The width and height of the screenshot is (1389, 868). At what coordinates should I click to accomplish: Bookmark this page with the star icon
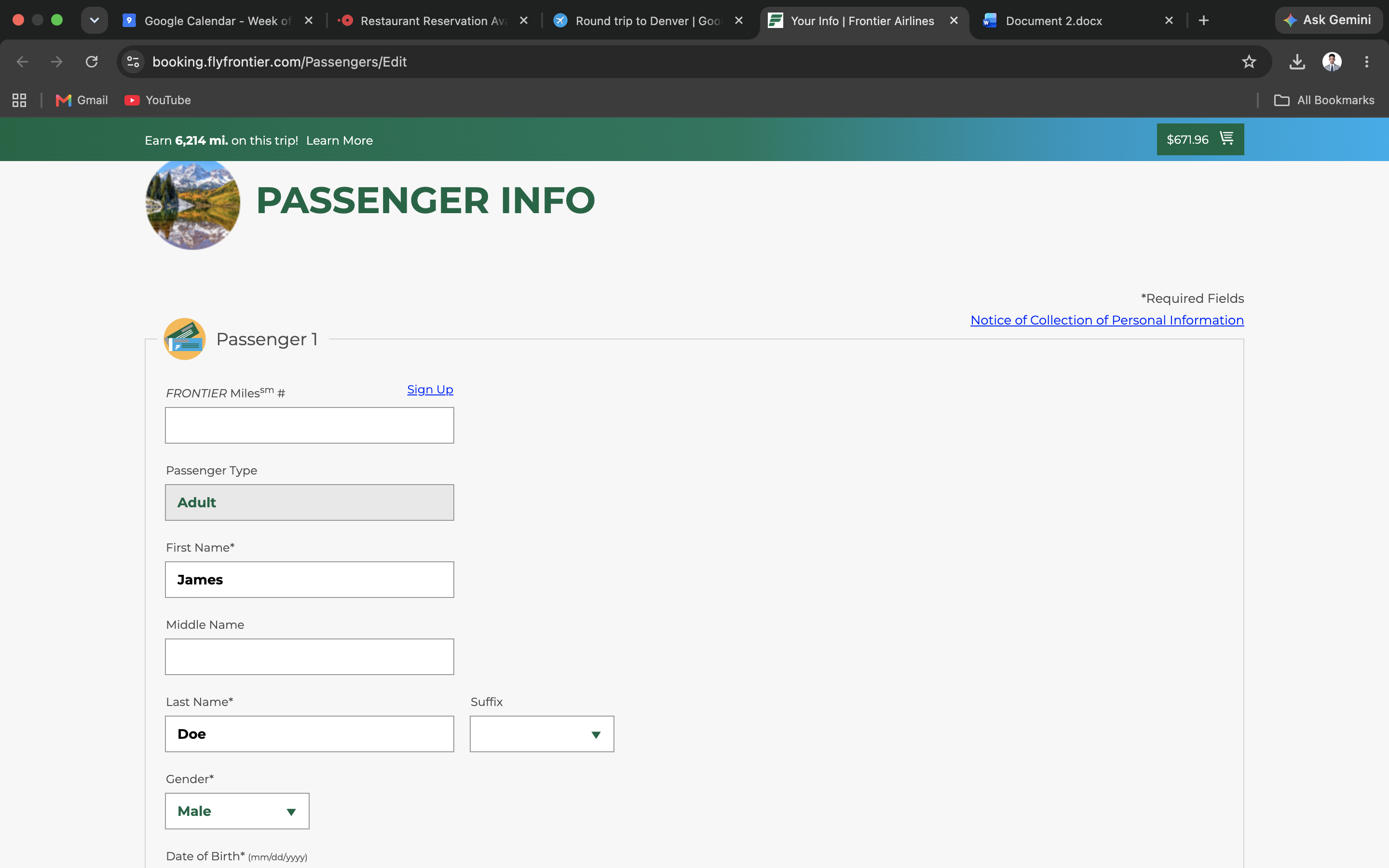coord(1249,62)
